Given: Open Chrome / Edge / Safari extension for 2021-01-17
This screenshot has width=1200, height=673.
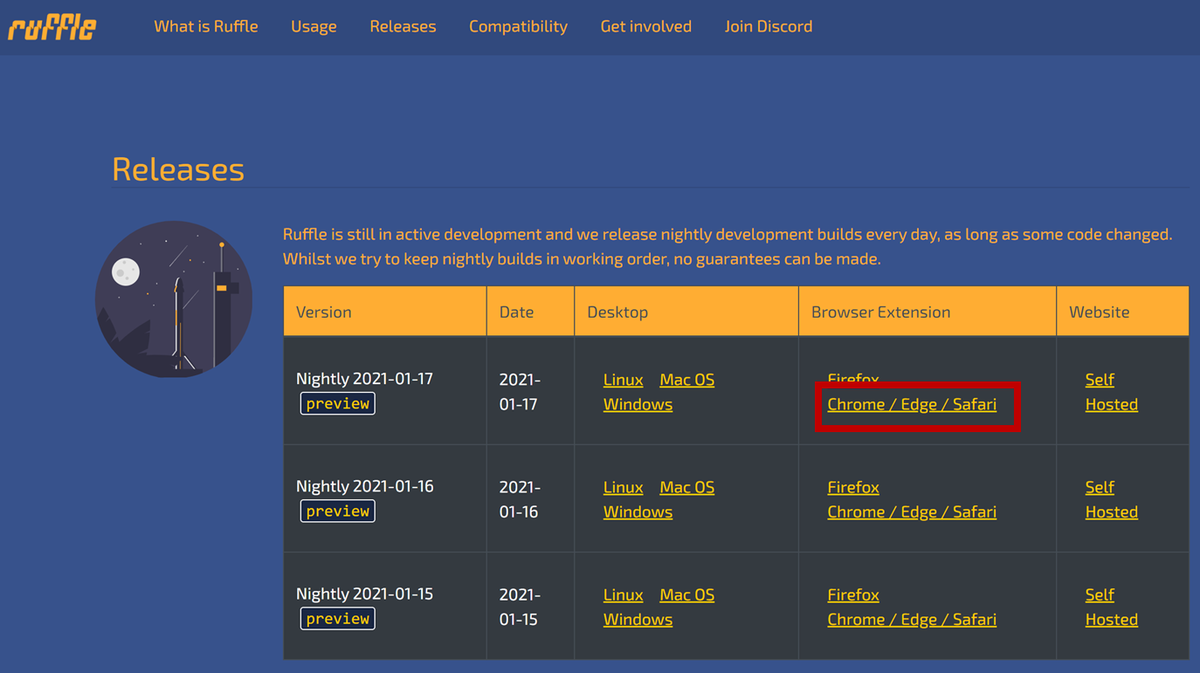Looking at the screenshot, I should pos(911,404).
